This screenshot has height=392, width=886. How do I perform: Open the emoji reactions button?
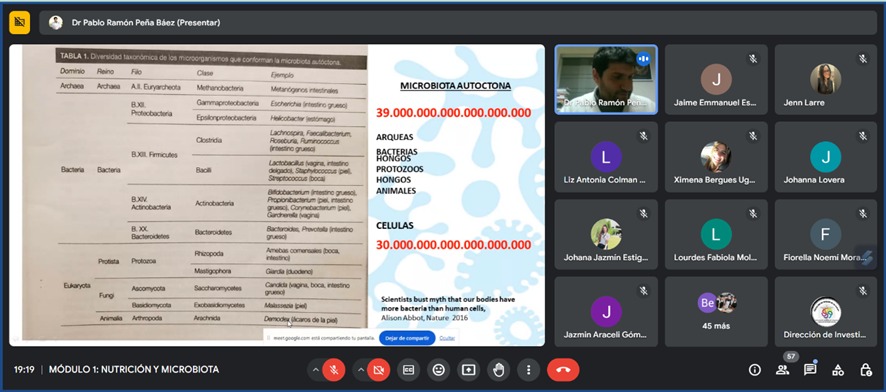[x=438, y=370]
